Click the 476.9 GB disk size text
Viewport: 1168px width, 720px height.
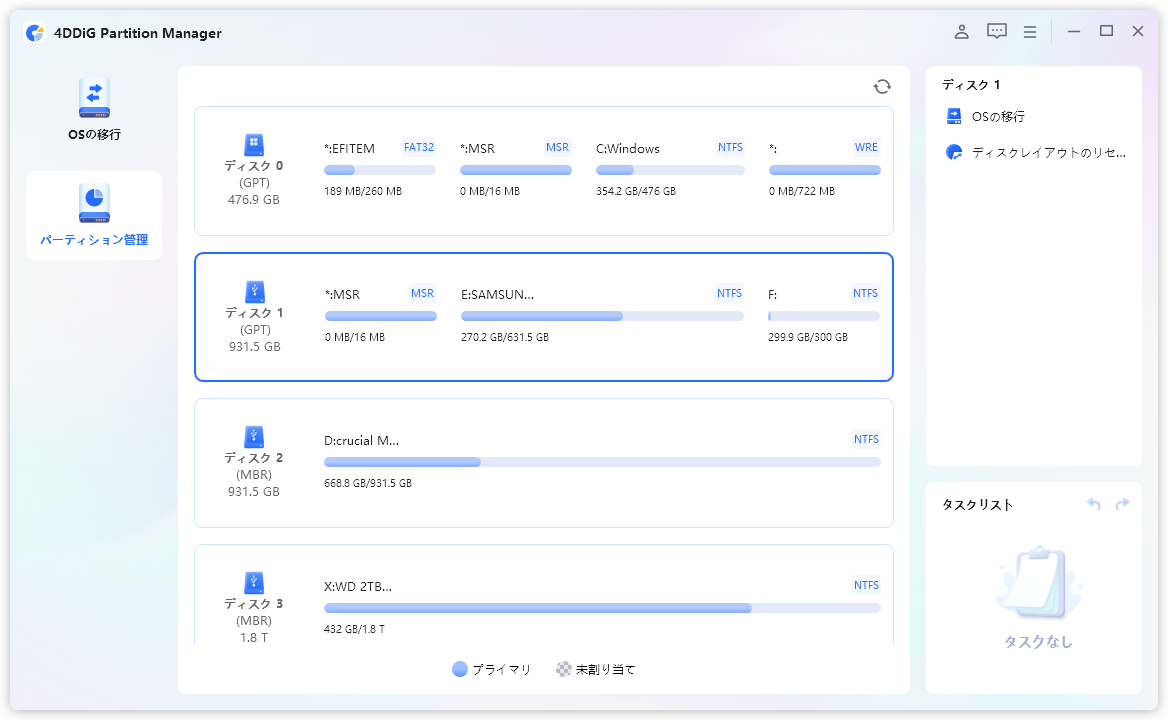[x=254, y=200]
